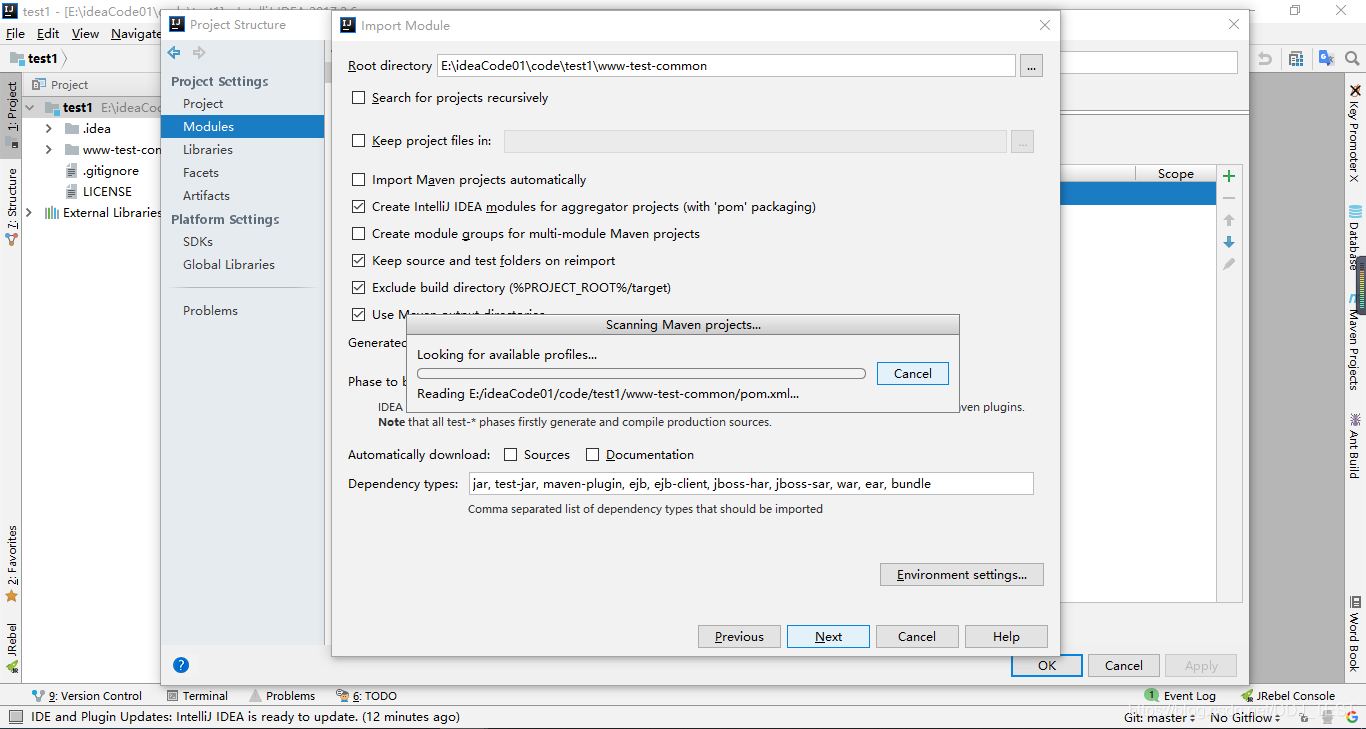Screen dimensions: 1366x729
Task: Collapse the test1 project root node
Action: click(29, 107)
